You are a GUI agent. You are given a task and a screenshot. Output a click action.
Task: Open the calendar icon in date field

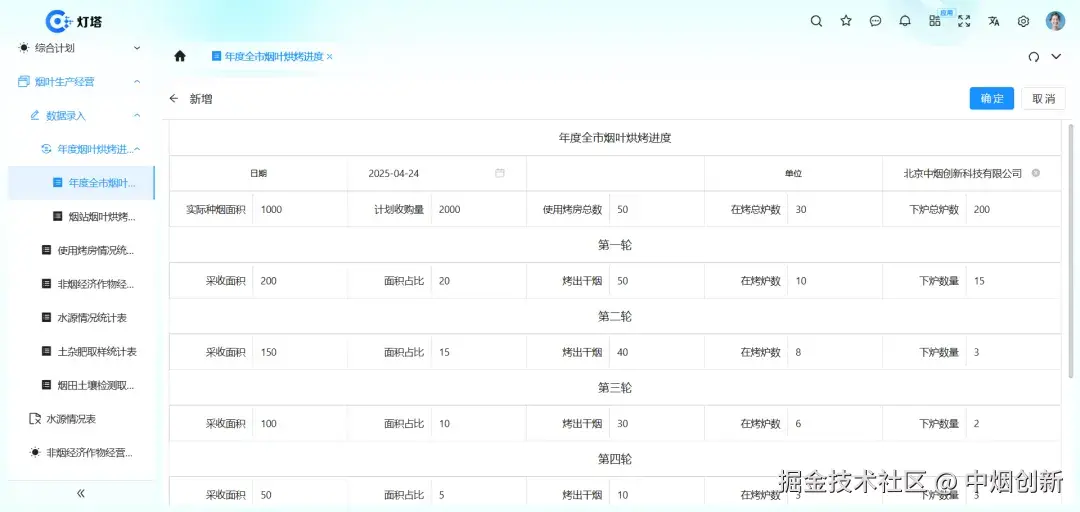[x=500, y=173]
